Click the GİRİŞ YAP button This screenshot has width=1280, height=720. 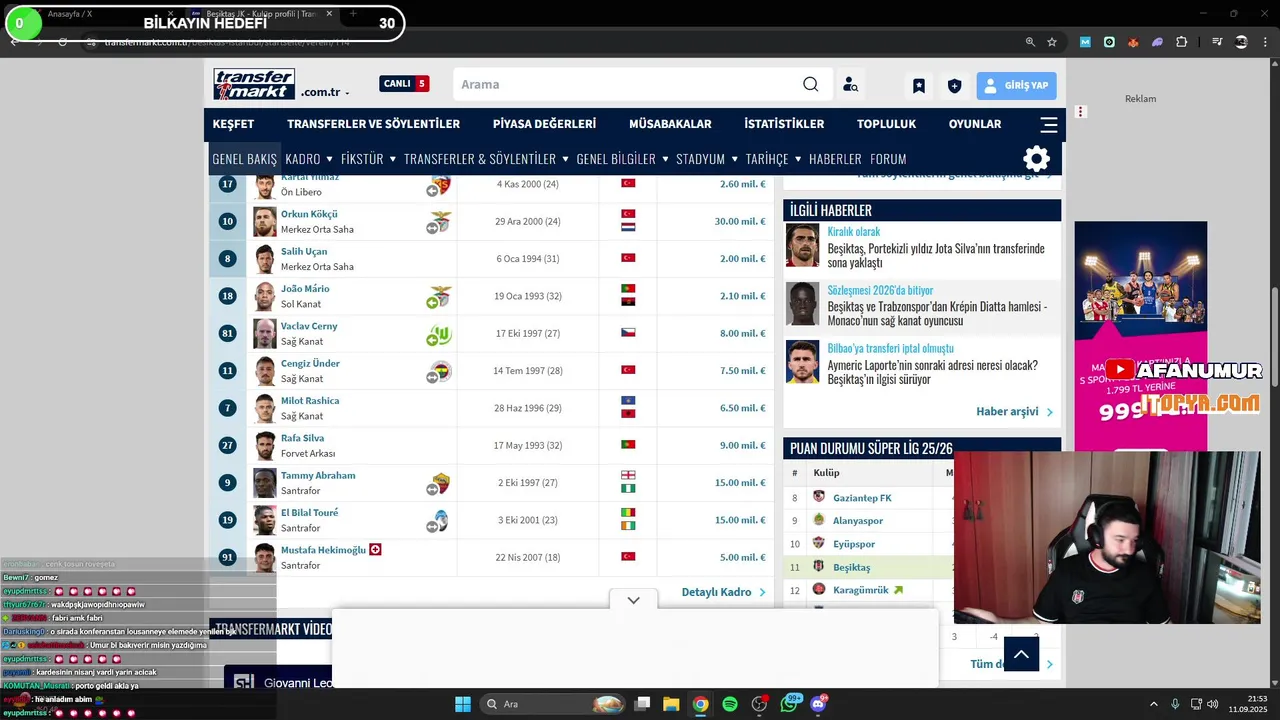click(1016, 86)
